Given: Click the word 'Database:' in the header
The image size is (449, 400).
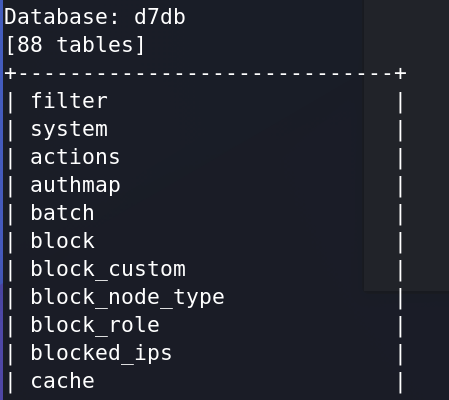Looking at the screenshot, I should click(62, 17).
